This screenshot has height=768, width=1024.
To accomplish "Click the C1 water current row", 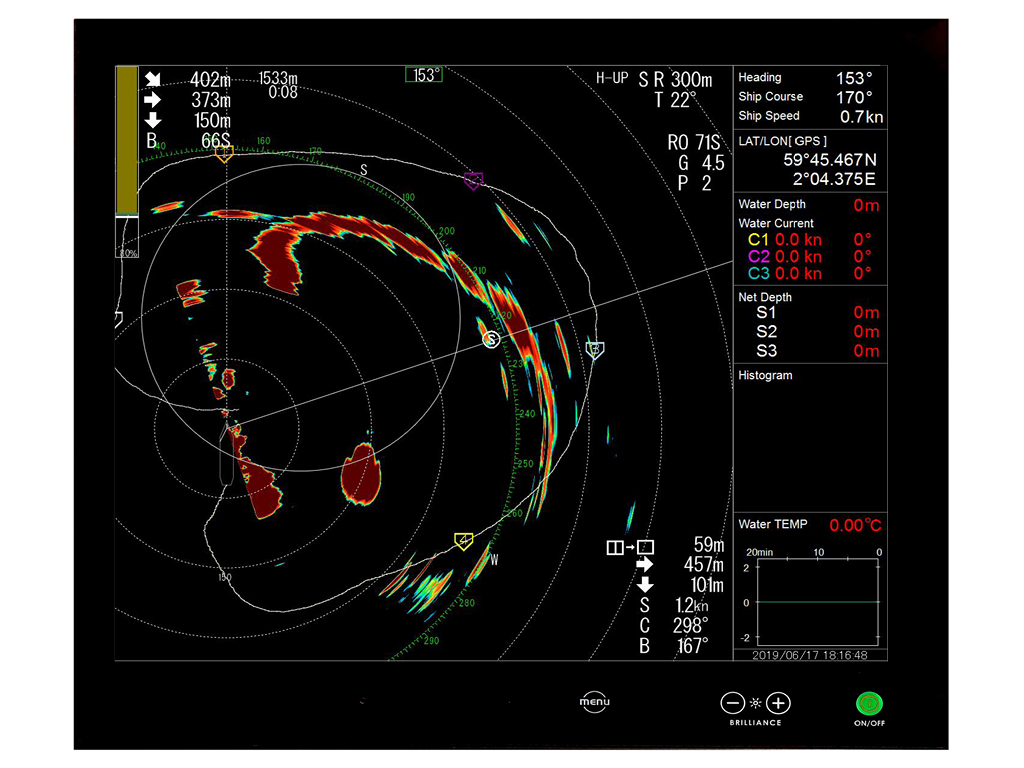I will tap(810, 240).
